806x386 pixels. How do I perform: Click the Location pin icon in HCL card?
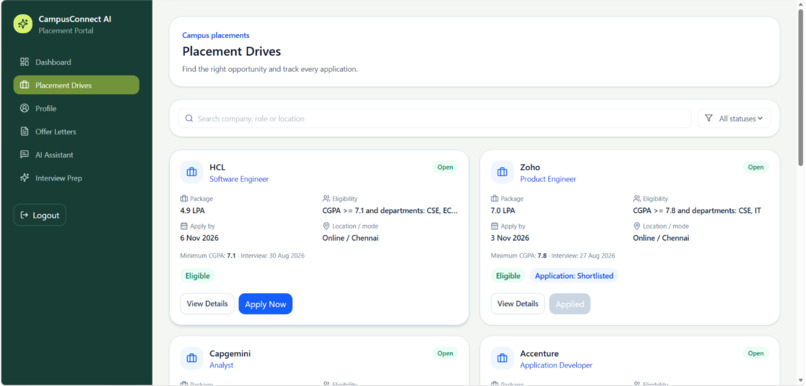326,226
